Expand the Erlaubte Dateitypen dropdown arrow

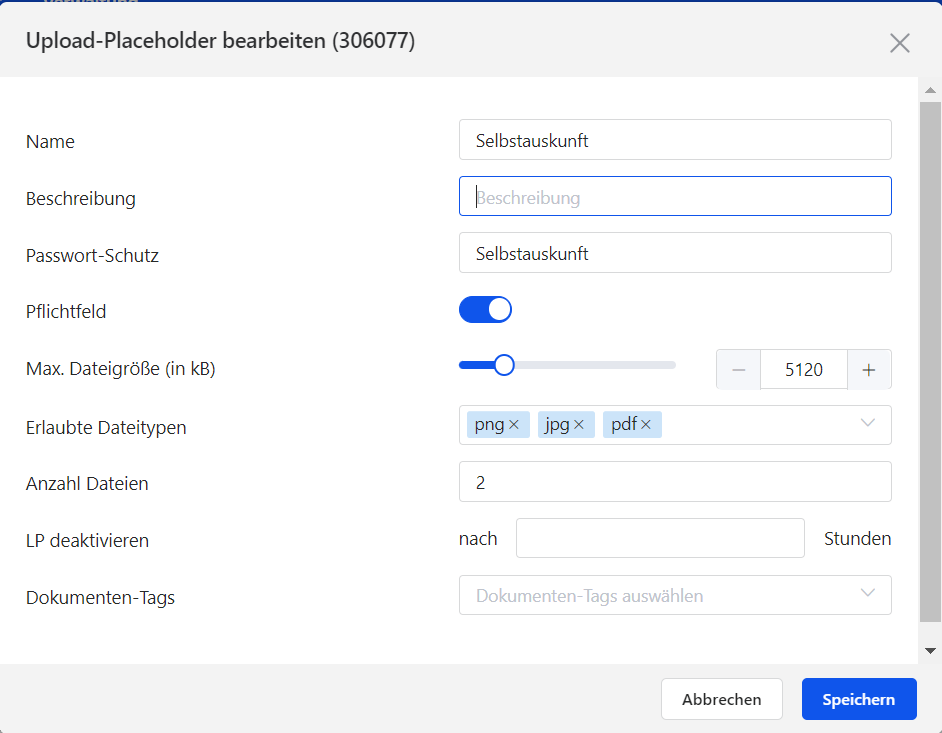(867, 424)
